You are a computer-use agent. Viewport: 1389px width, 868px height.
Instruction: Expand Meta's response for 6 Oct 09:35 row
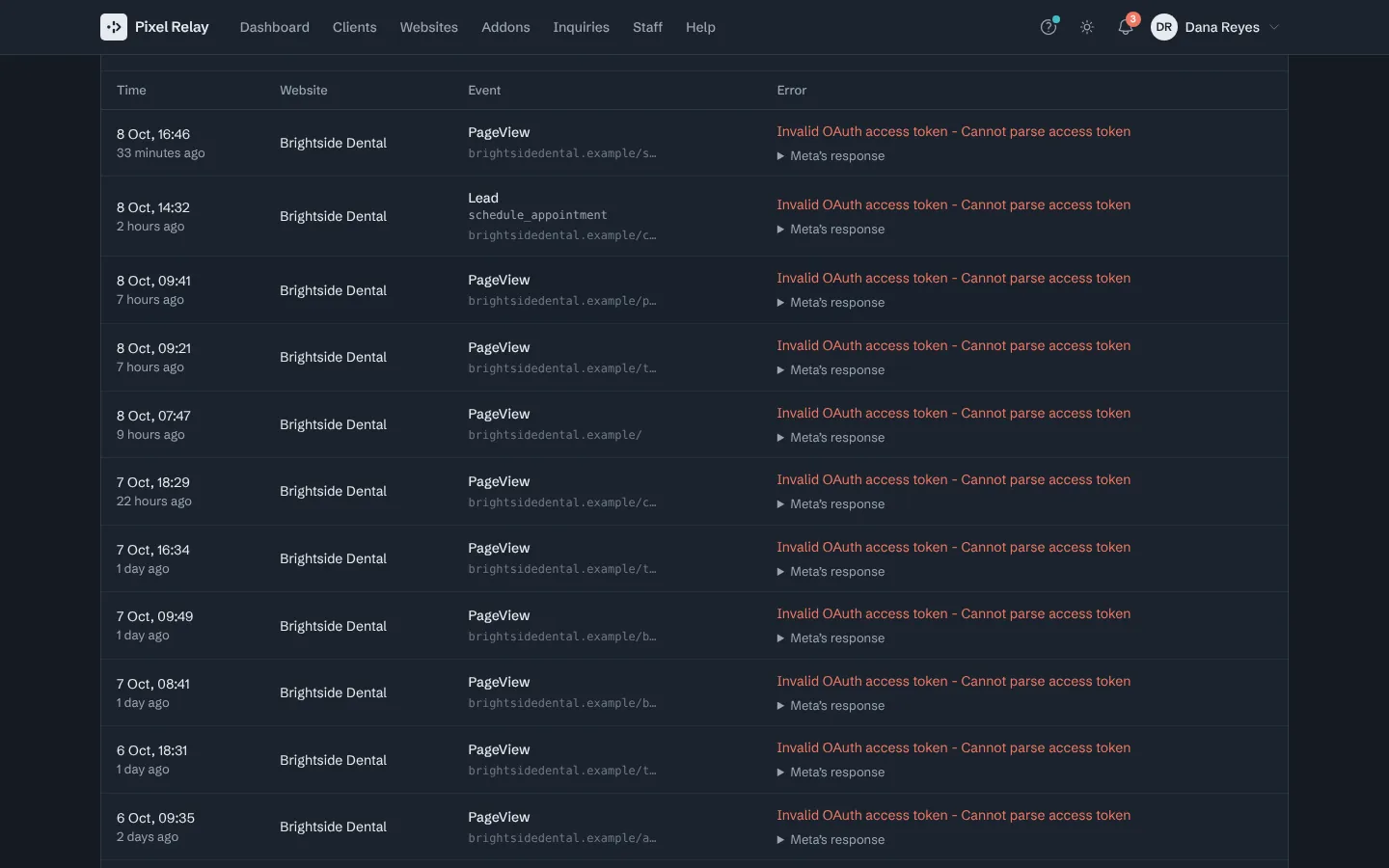[x=831, y=840]
